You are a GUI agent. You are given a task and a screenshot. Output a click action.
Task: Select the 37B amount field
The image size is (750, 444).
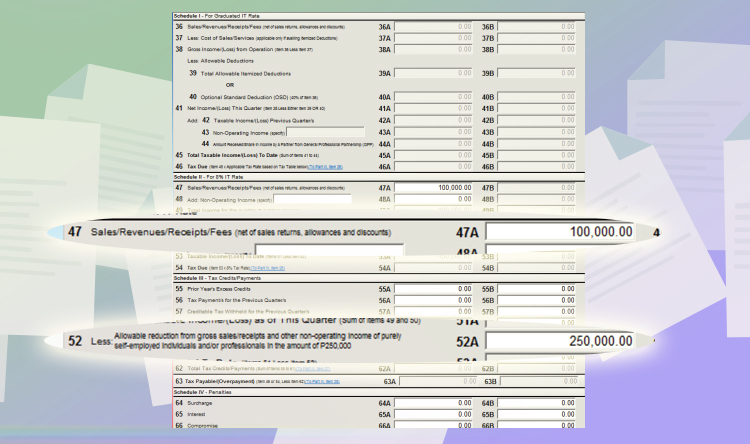coord(536,38)
